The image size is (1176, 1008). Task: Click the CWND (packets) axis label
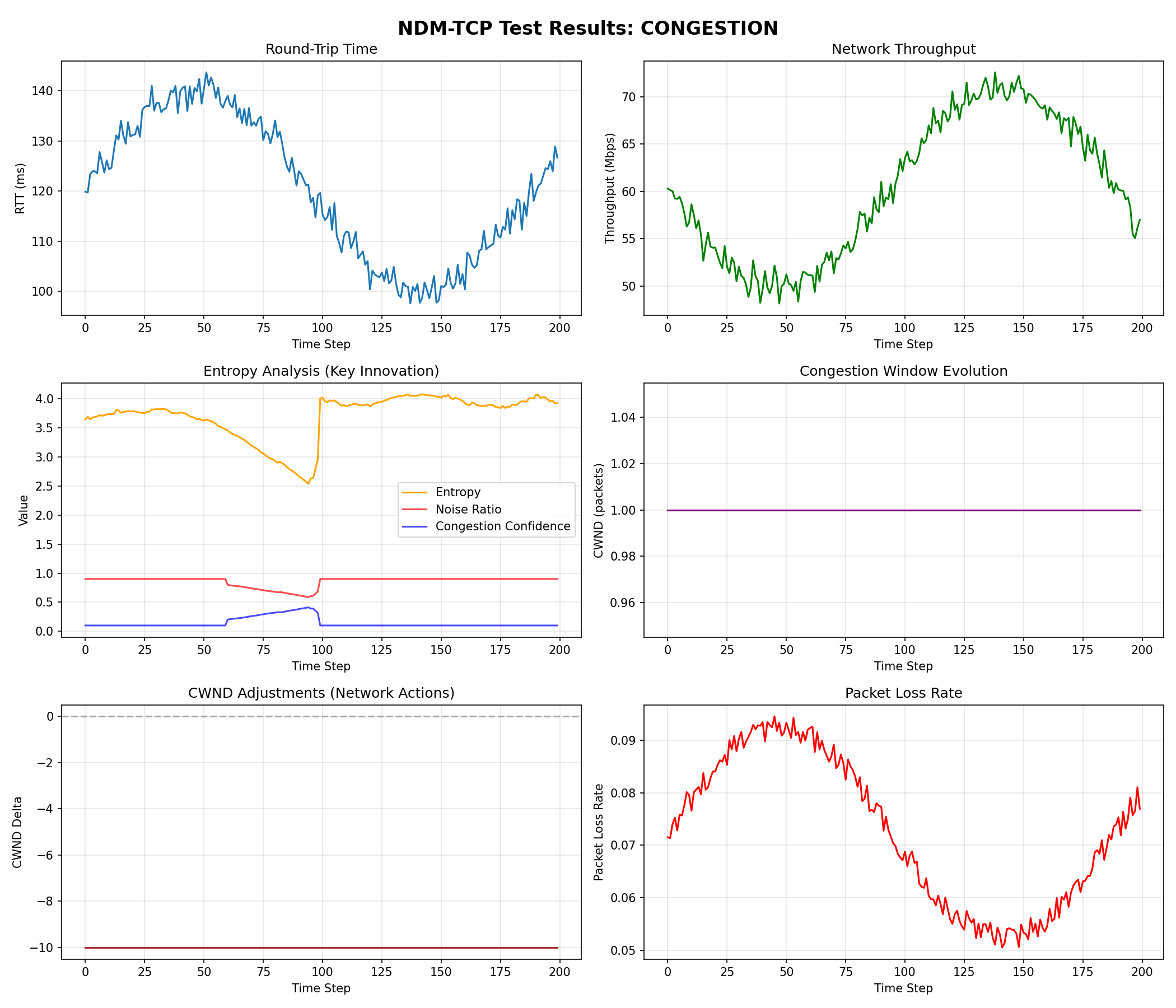[x=598, y=510]
